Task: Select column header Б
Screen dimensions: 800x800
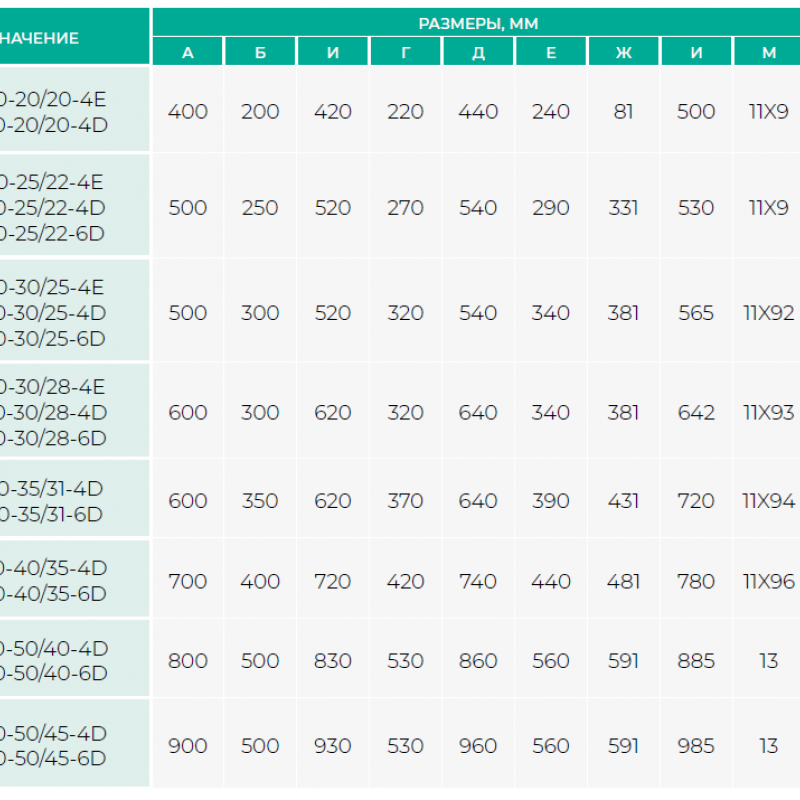Action: coord(260,52)
